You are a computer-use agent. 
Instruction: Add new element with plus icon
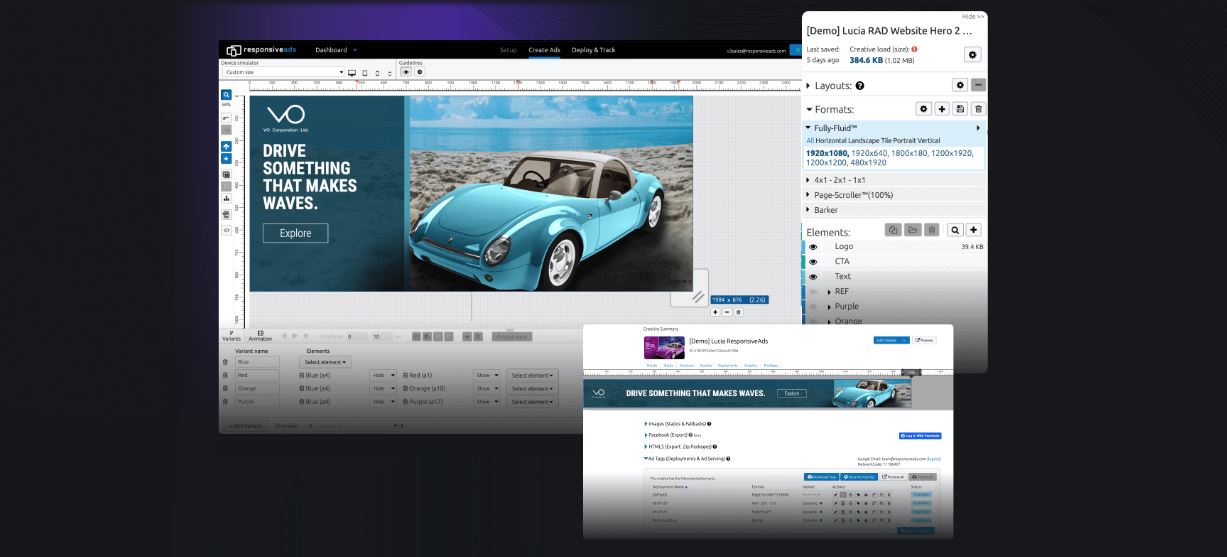point(973,230)
